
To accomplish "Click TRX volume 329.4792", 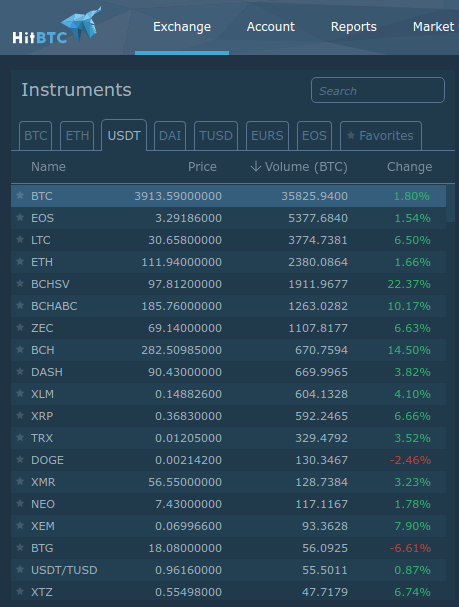I will (x=321, y=438).
